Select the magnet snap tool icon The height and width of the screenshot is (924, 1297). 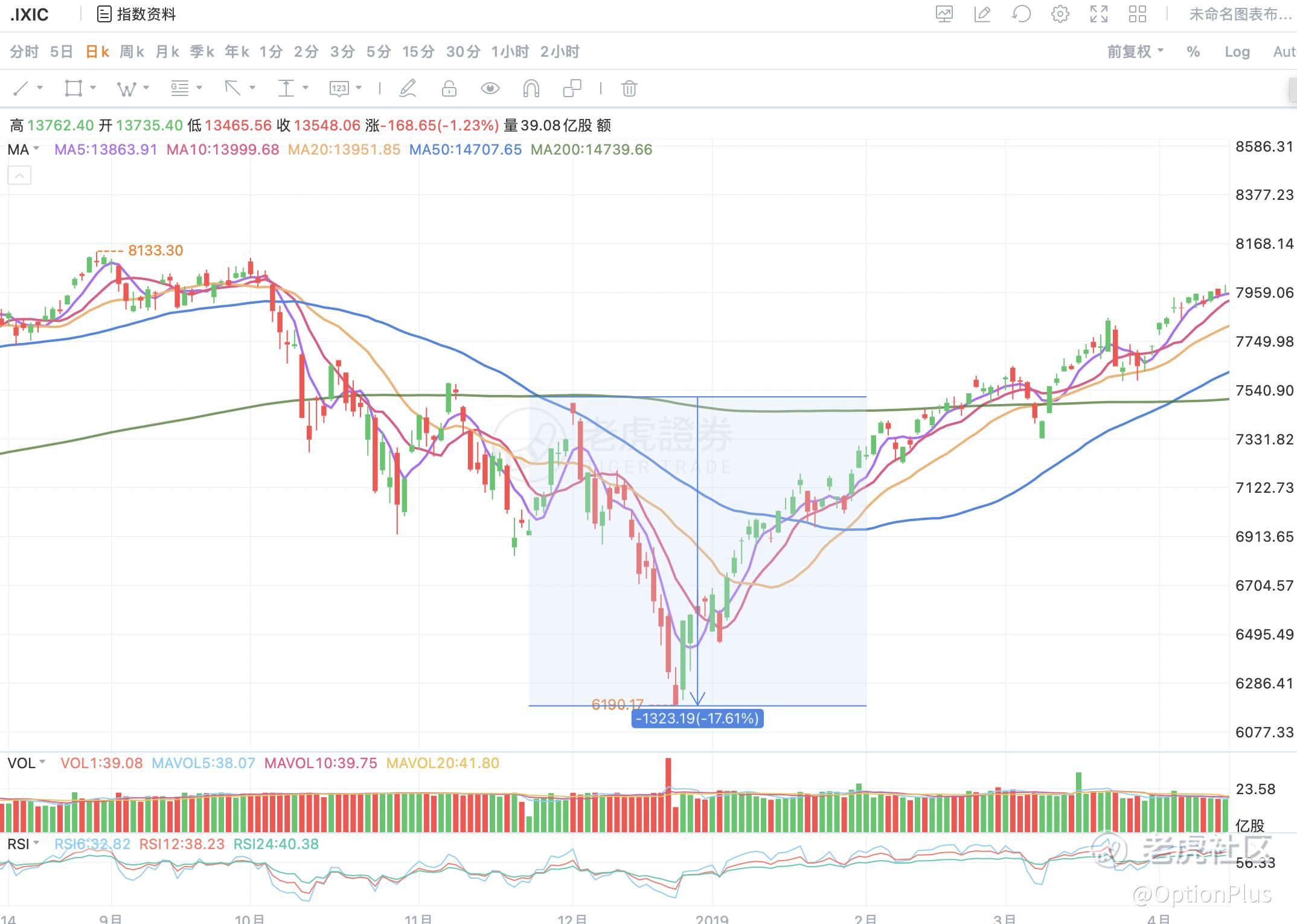click(530, 89)
